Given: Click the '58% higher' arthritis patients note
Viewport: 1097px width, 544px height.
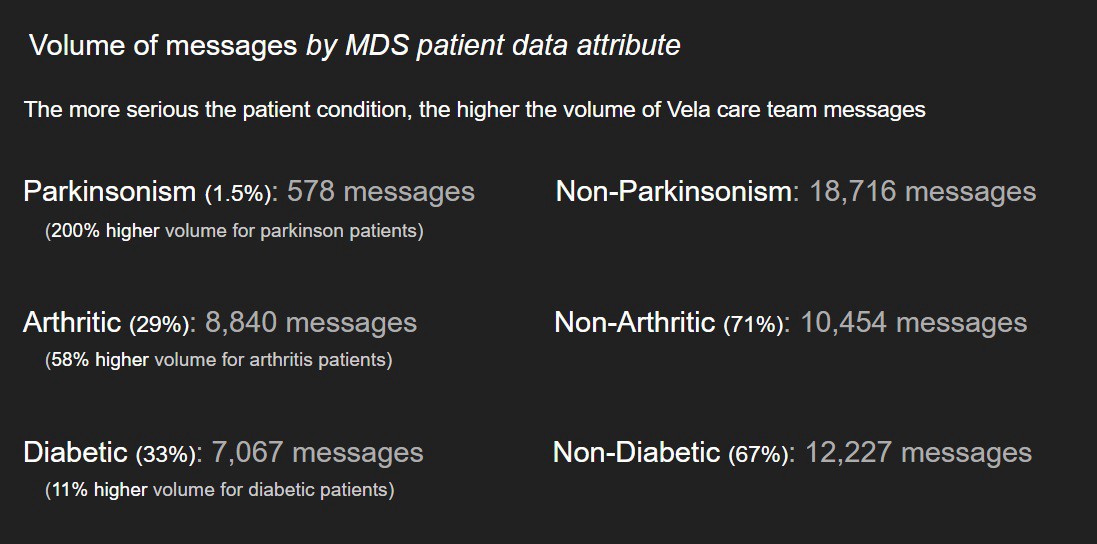Looking at the screenshot, I should coord(218,360).
